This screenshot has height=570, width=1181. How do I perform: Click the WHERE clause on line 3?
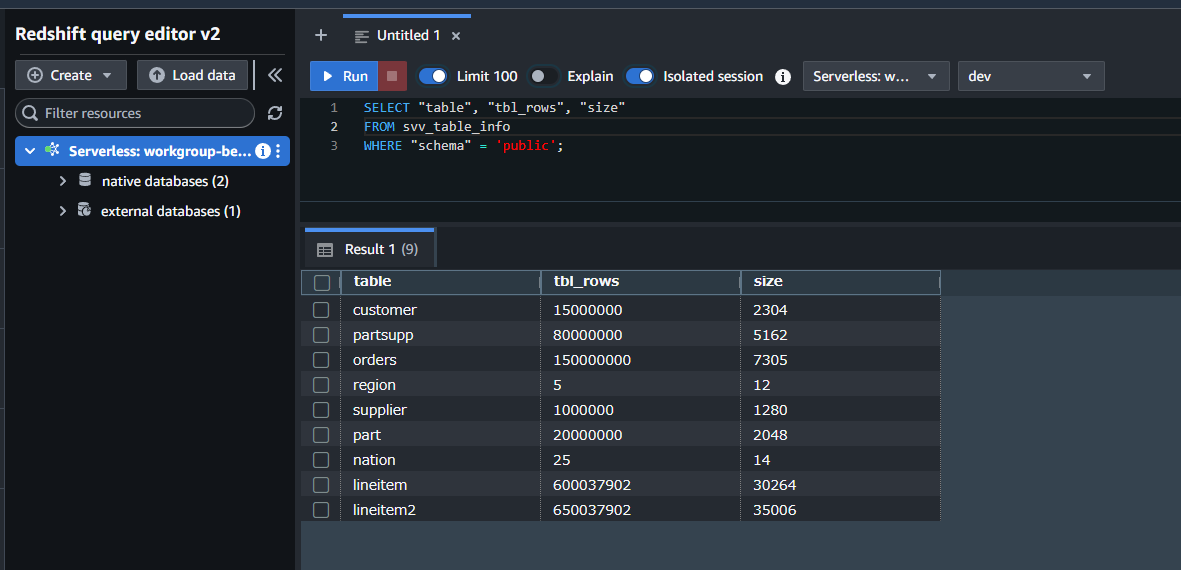click(x=463, y=145)
